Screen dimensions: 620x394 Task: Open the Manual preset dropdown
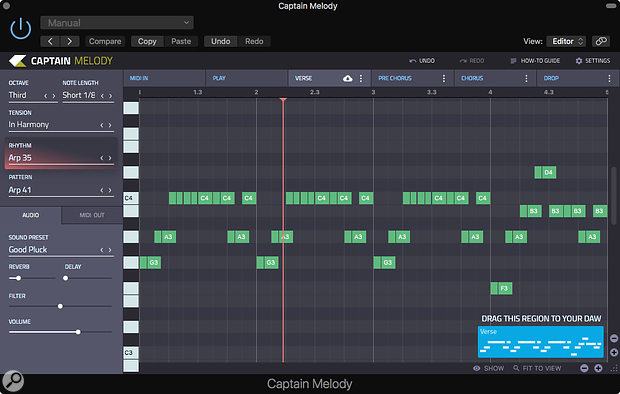[117, 23]
